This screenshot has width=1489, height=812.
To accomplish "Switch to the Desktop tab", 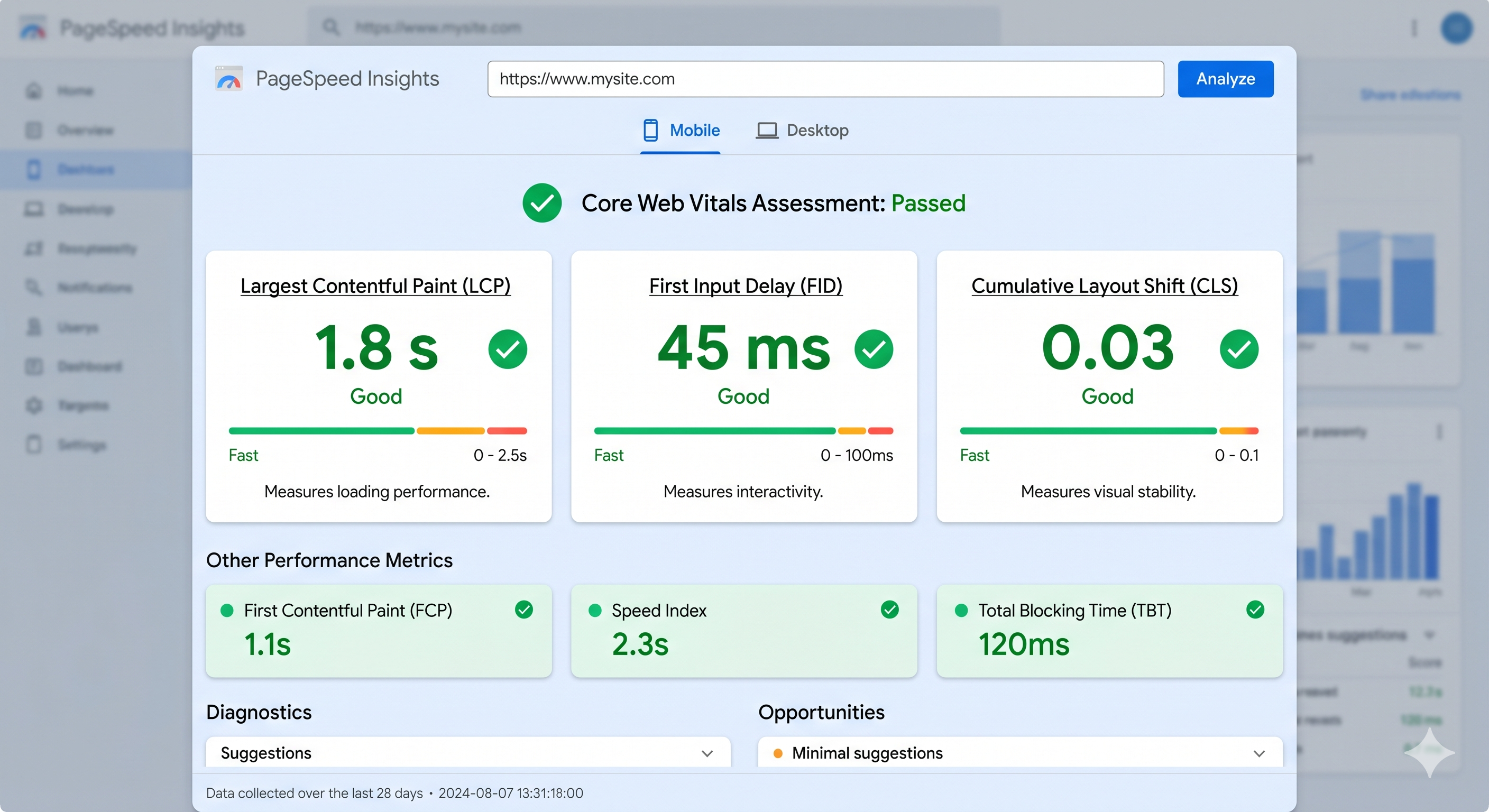I will pos(802,131).
